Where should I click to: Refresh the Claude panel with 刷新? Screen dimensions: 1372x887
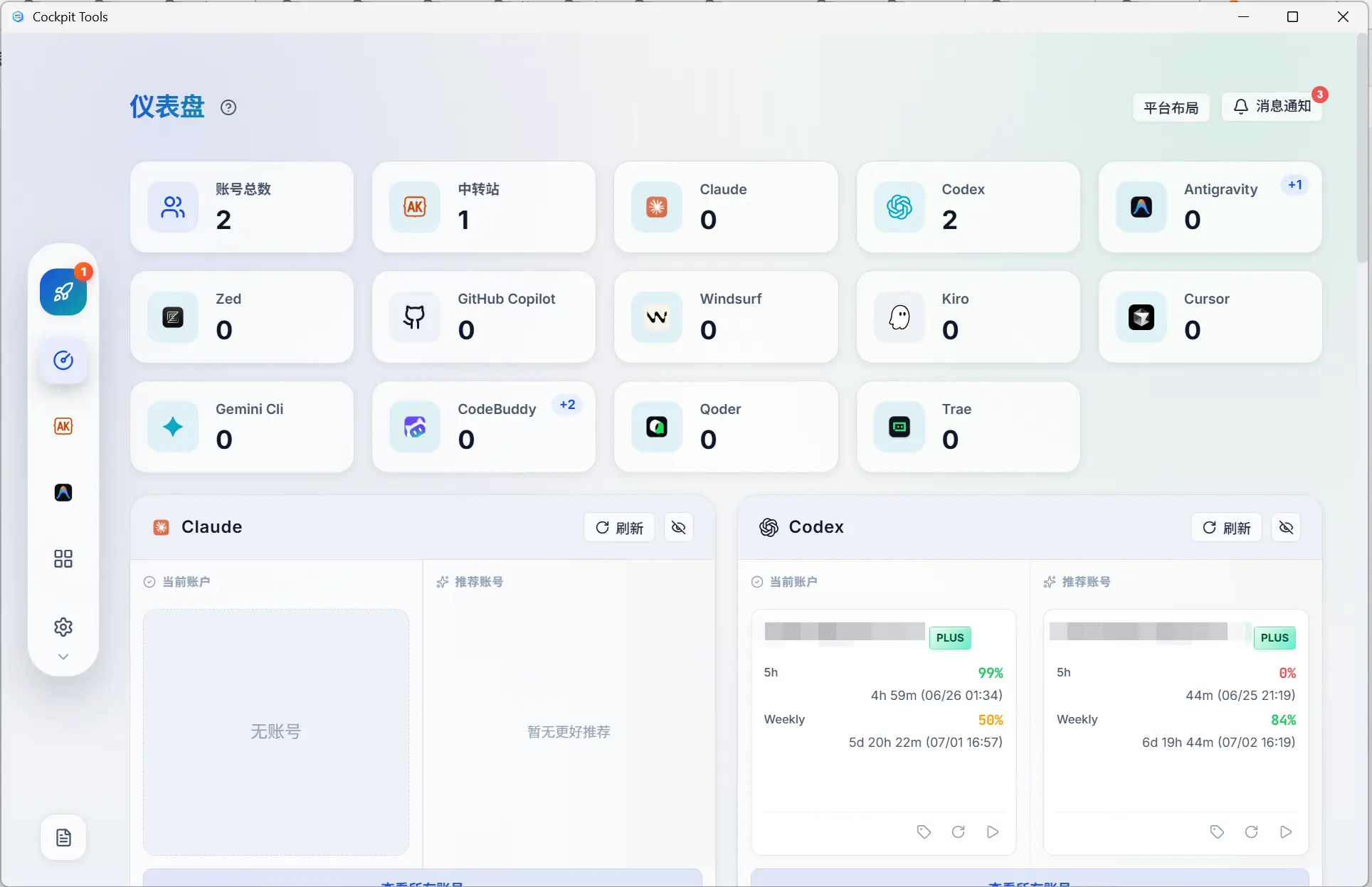point(619,527)
